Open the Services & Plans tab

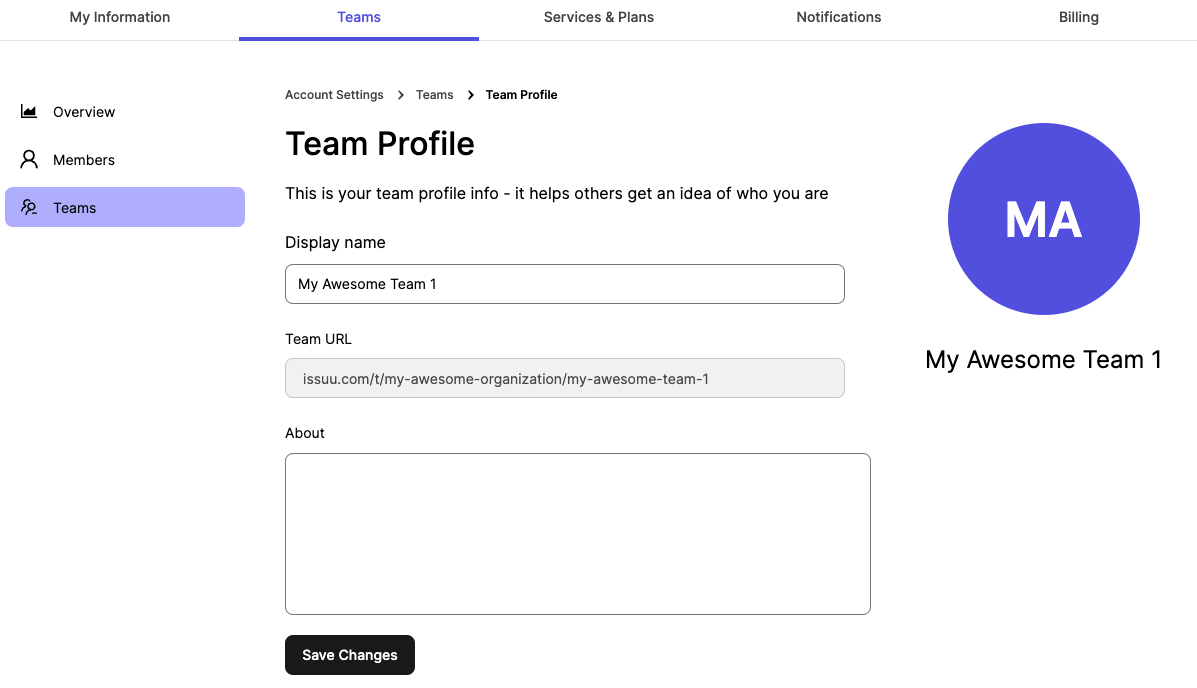pos(598,17)
